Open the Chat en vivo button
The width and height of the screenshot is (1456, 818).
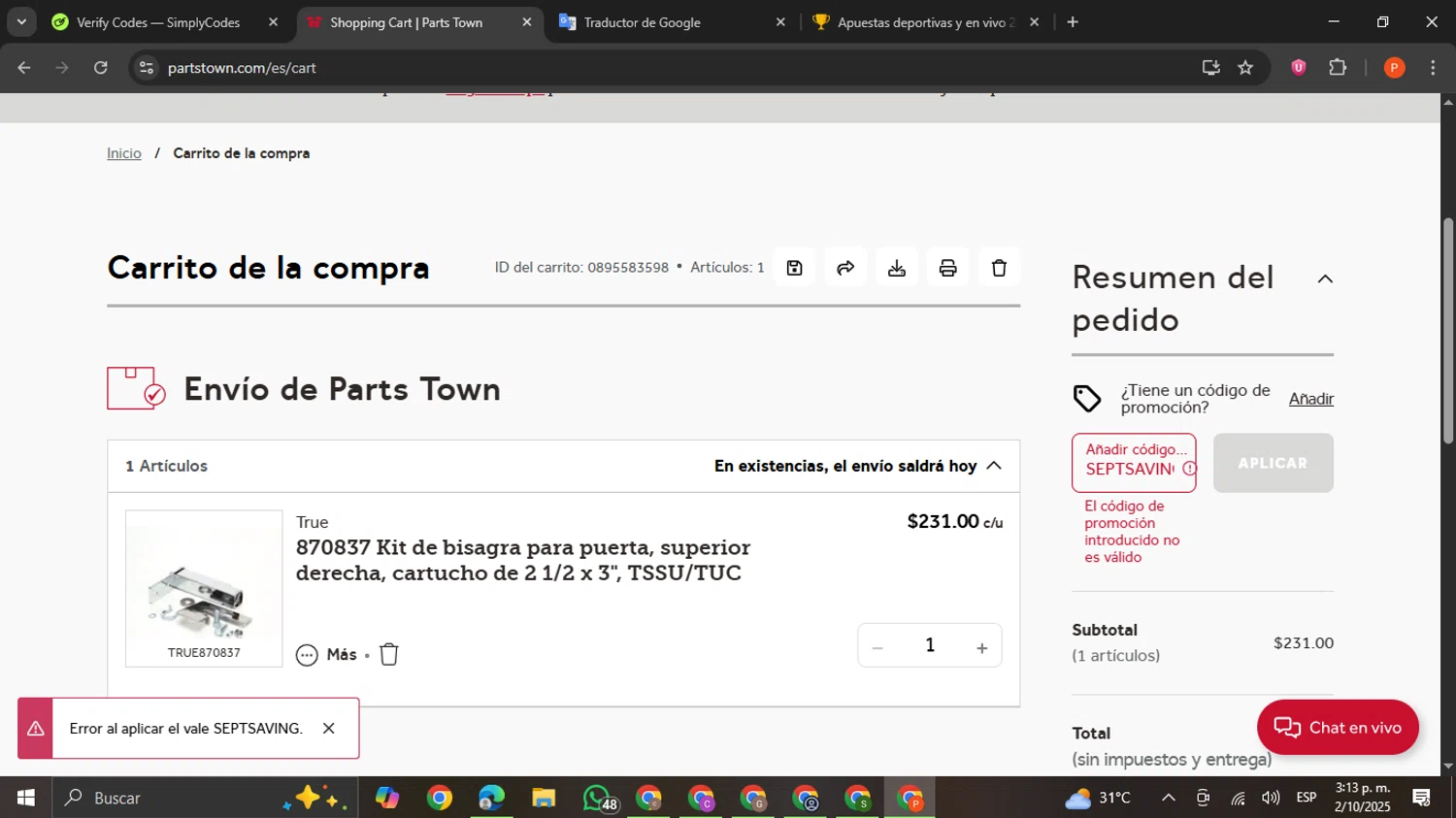(1338, 728)
